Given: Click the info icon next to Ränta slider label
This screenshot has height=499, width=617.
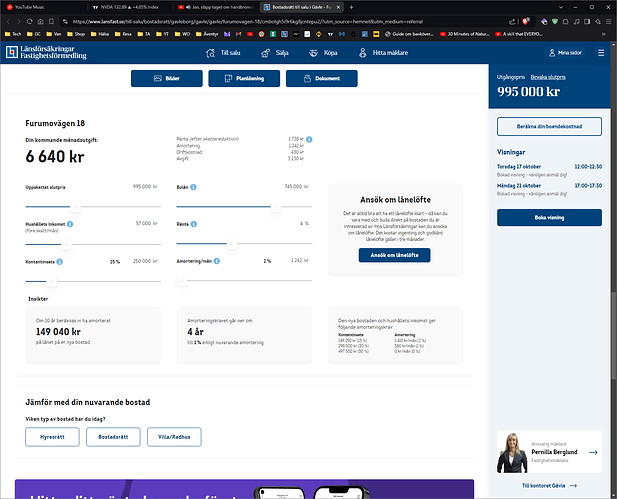Looking at the screenshot, I should [193, 224].
